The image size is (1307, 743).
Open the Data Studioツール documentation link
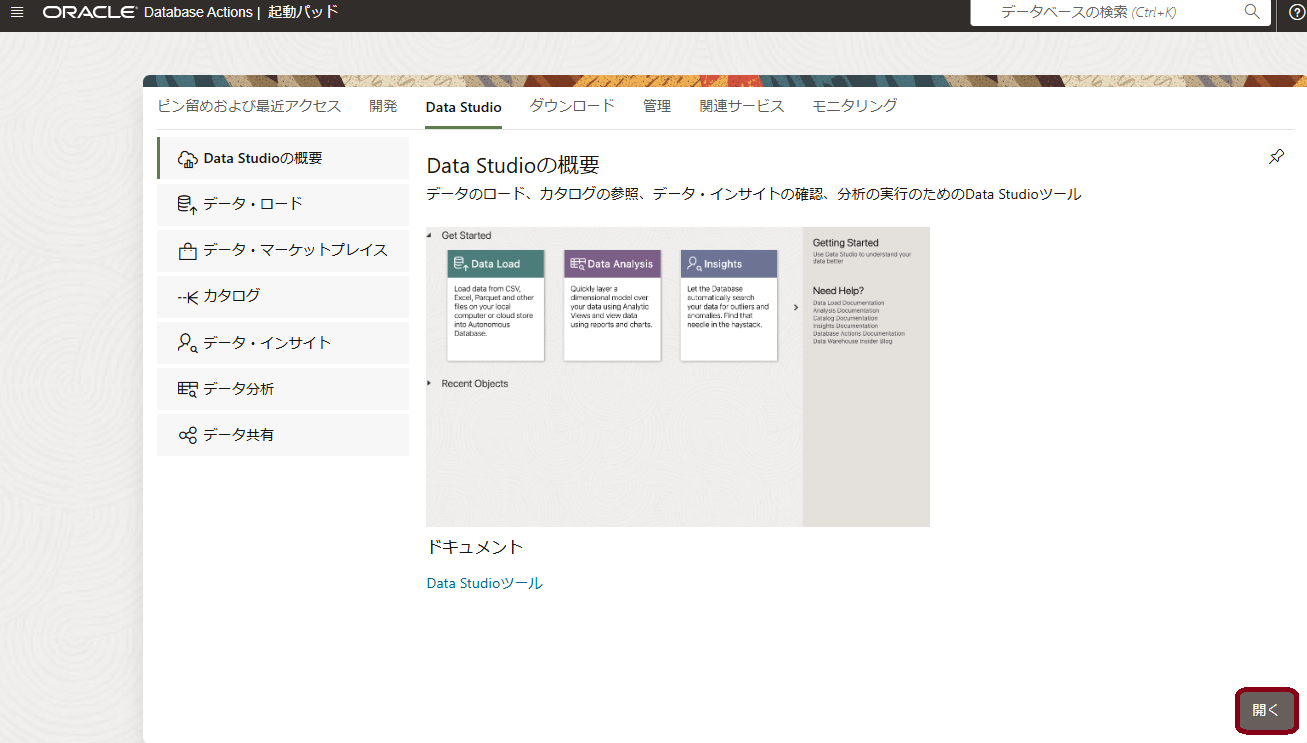click(484, 583)
